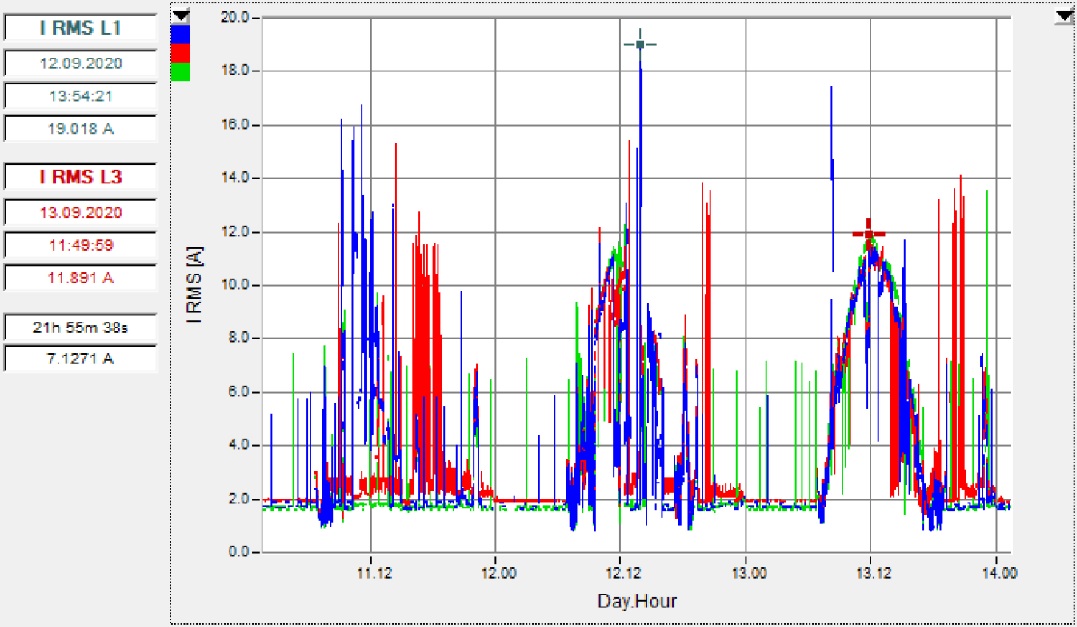Click the 11.891 A value field
Screen dimensions: 1077x627
(x=80, y=278)
